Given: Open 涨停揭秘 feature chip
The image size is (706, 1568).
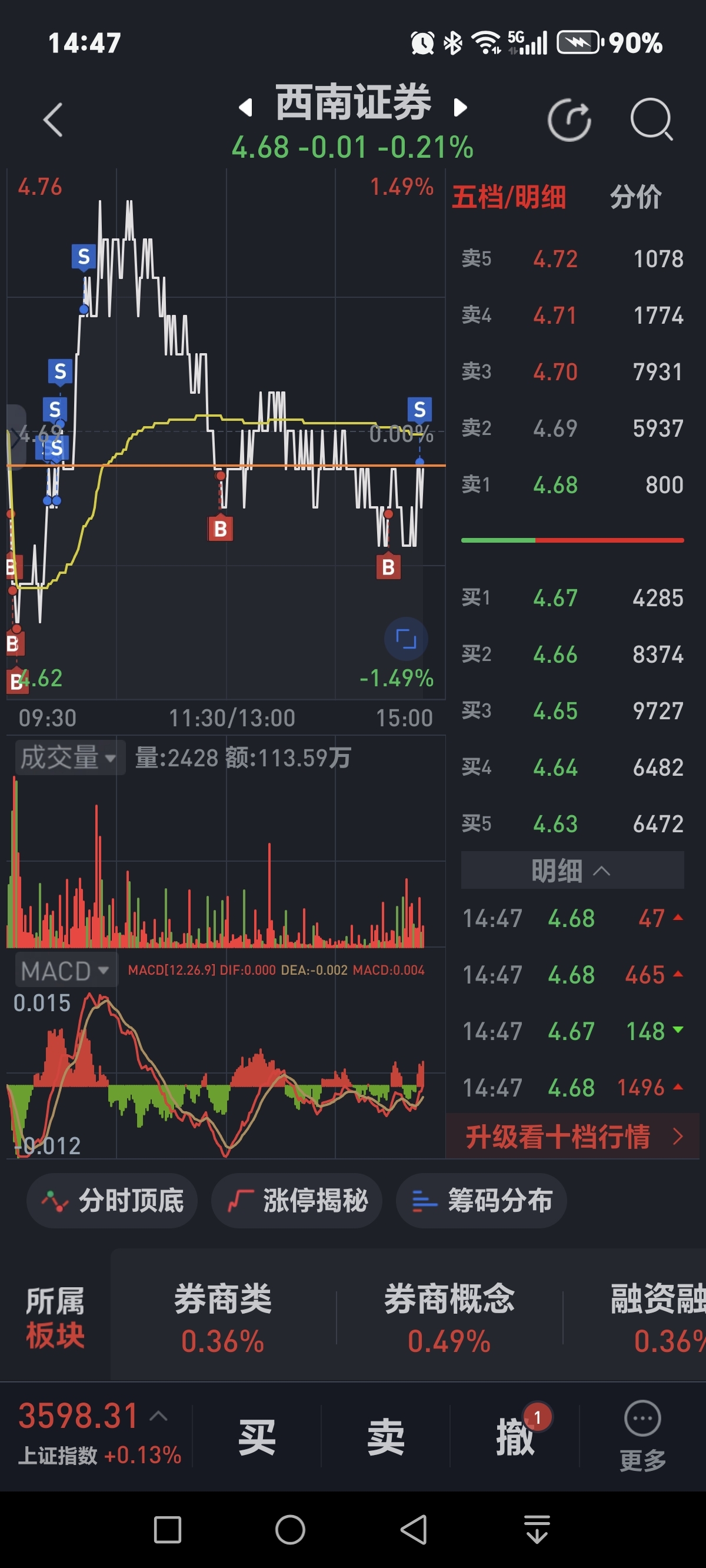Looking at the screenshot, I should 297,1200.
